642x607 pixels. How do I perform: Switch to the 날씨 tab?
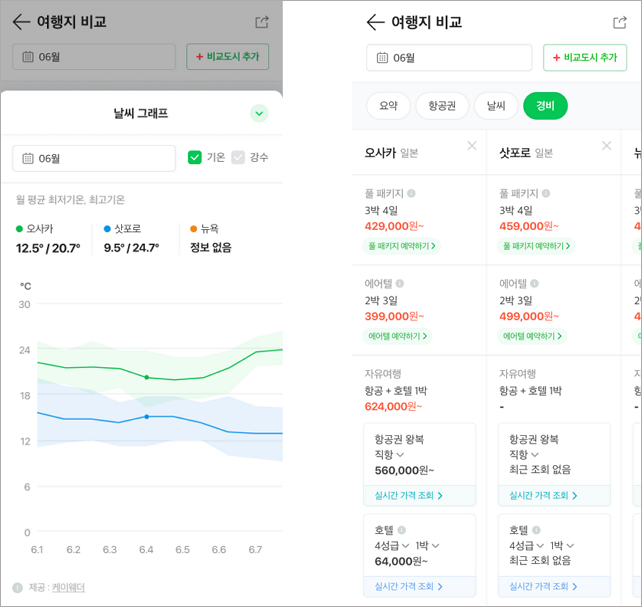496,105
